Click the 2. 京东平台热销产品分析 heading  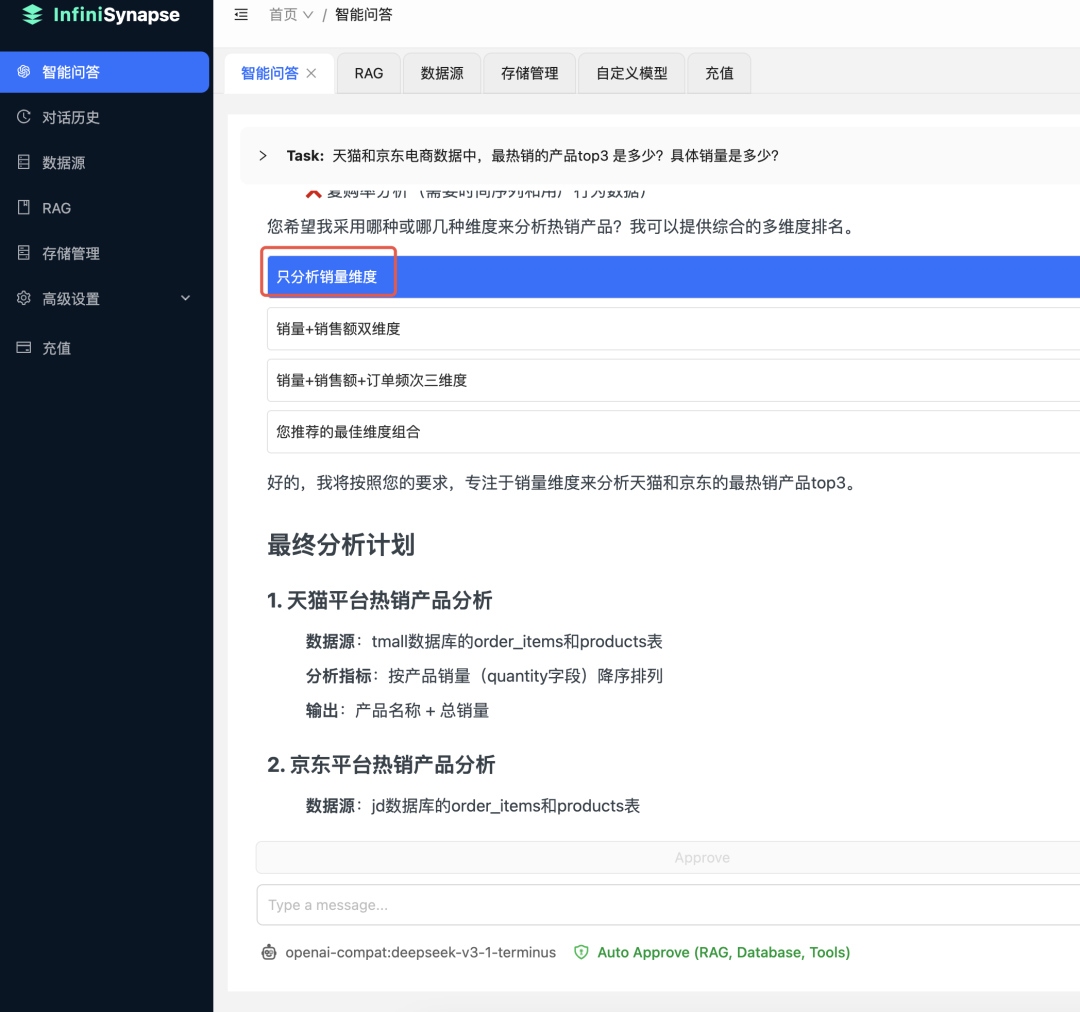381,765
